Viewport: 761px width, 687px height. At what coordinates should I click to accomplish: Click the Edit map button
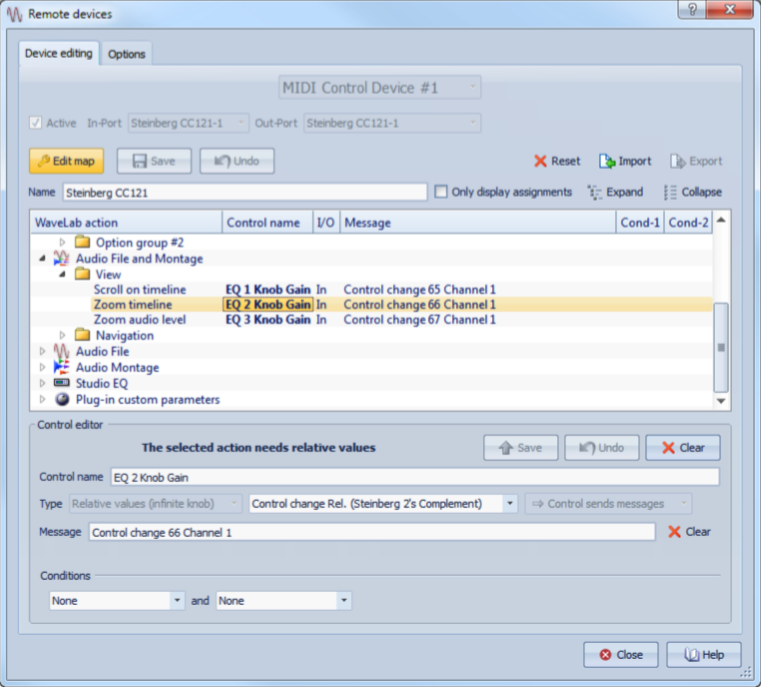tap(66, 161)
